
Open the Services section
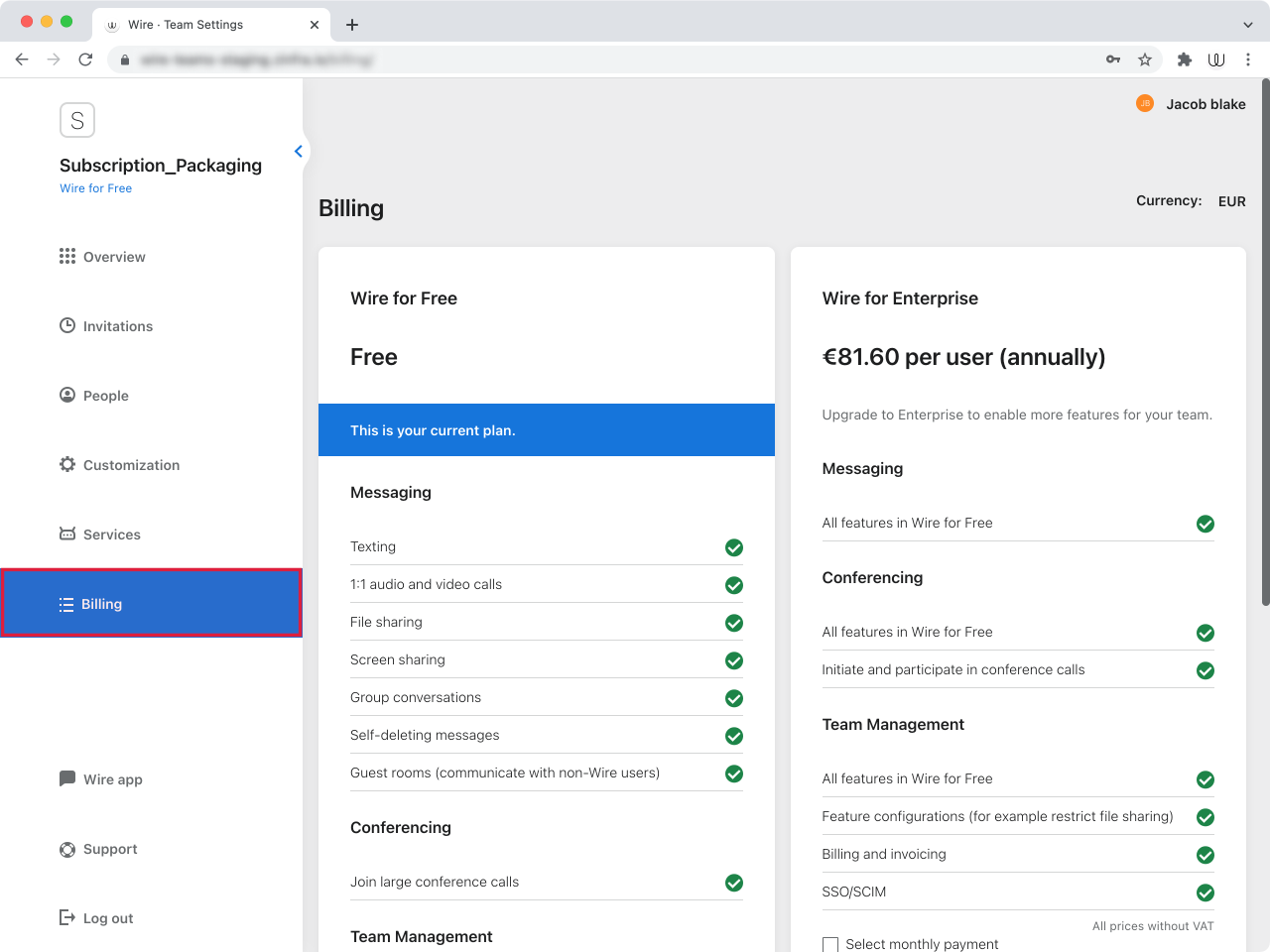[99, 535]
